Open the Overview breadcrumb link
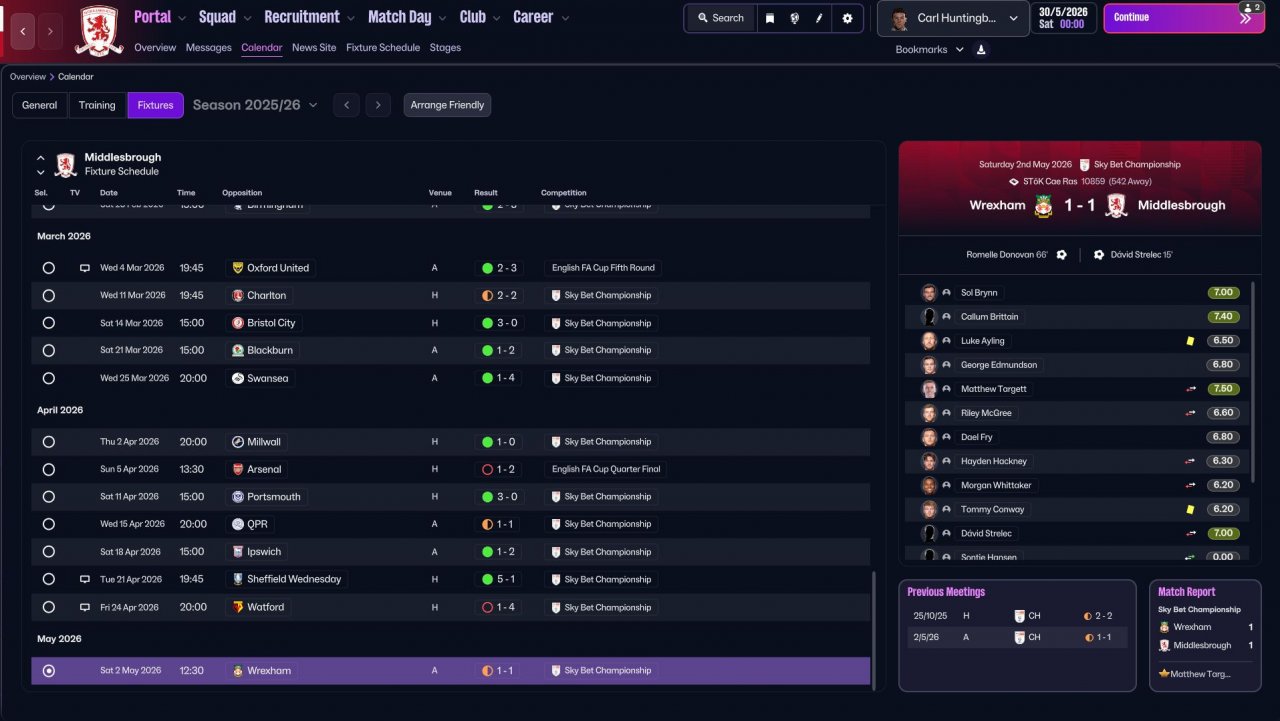This screenshot has height=721, width=1280. 28,77
